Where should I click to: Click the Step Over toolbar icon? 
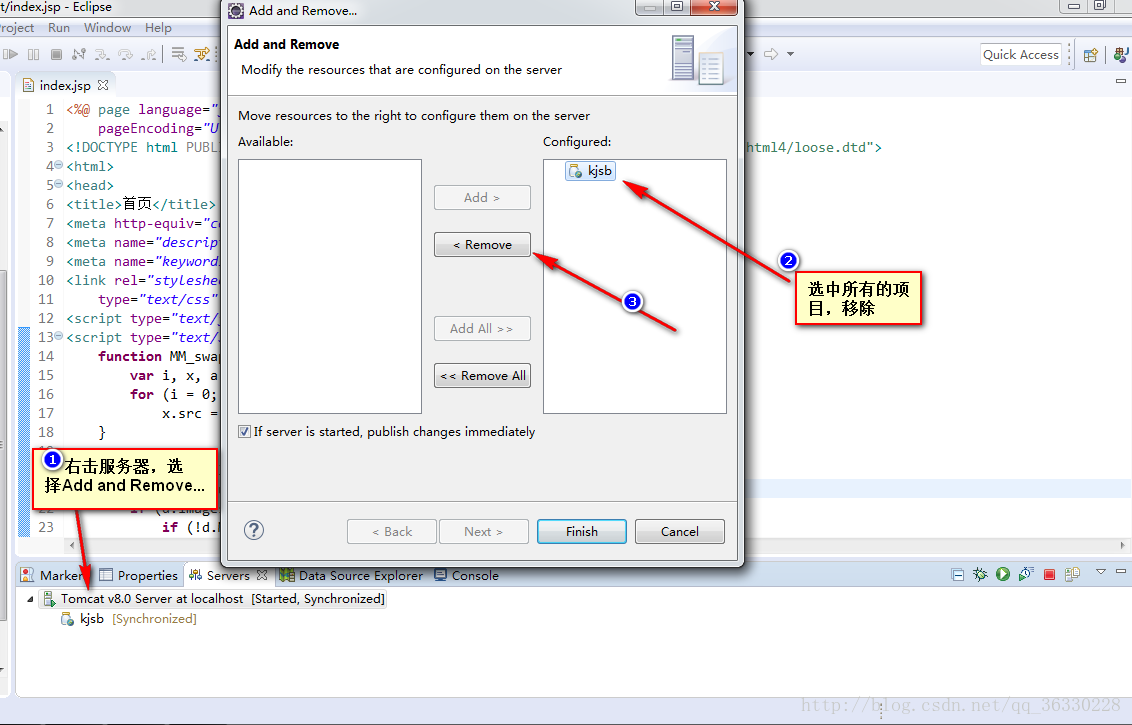pyautogui.click(x=126, y=54)
